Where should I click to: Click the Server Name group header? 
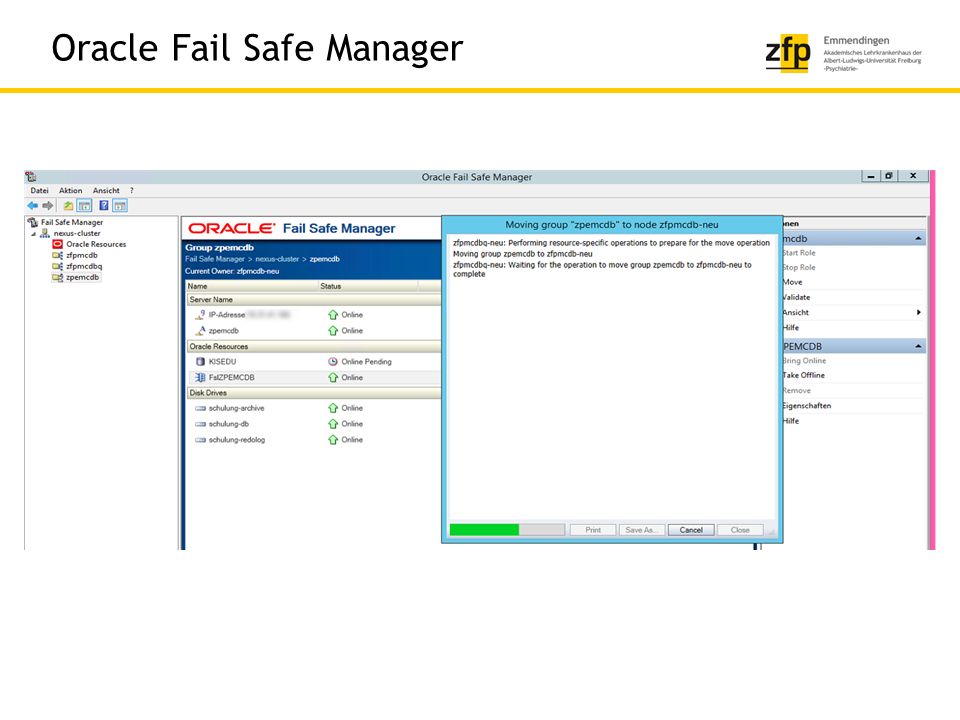tap(314, 300)
